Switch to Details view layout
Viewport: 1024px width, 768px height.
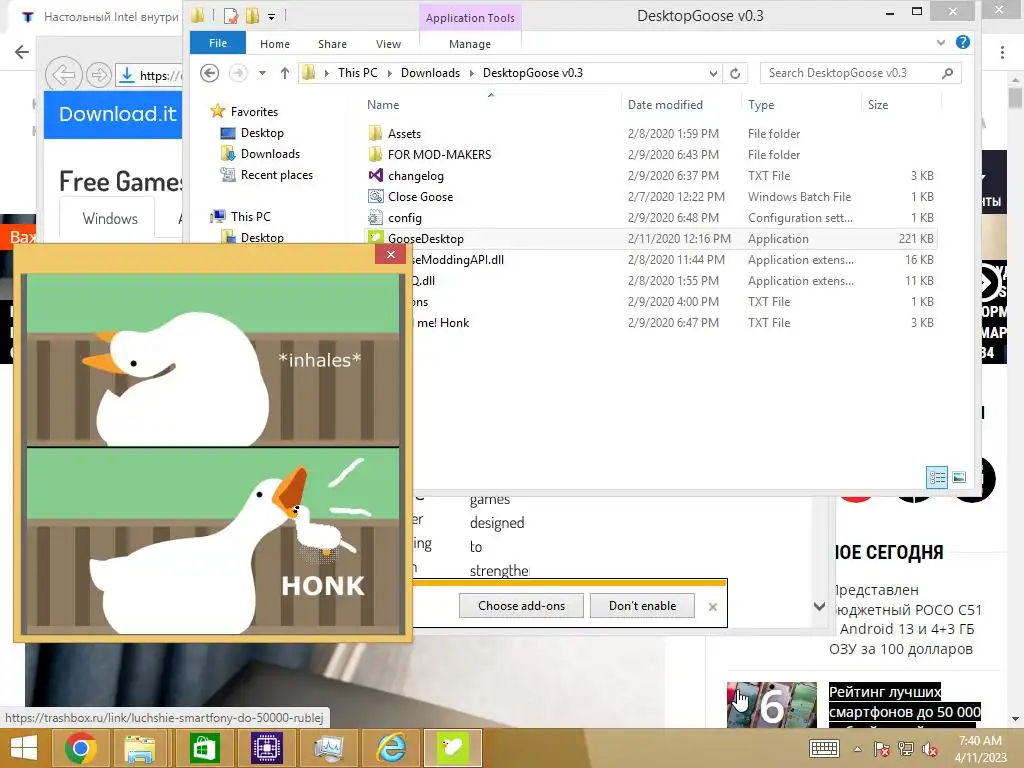936,477
